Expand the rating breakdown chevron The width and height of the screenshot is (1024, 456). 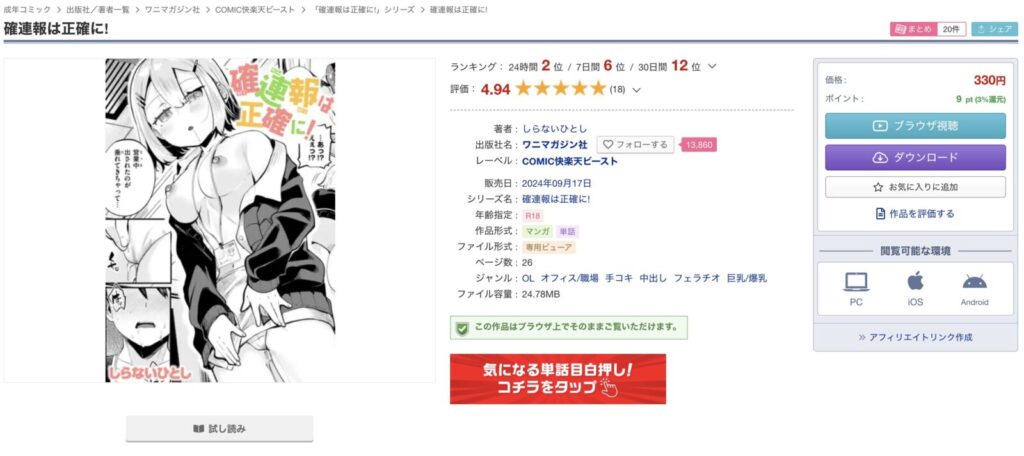tap(637, 90)
